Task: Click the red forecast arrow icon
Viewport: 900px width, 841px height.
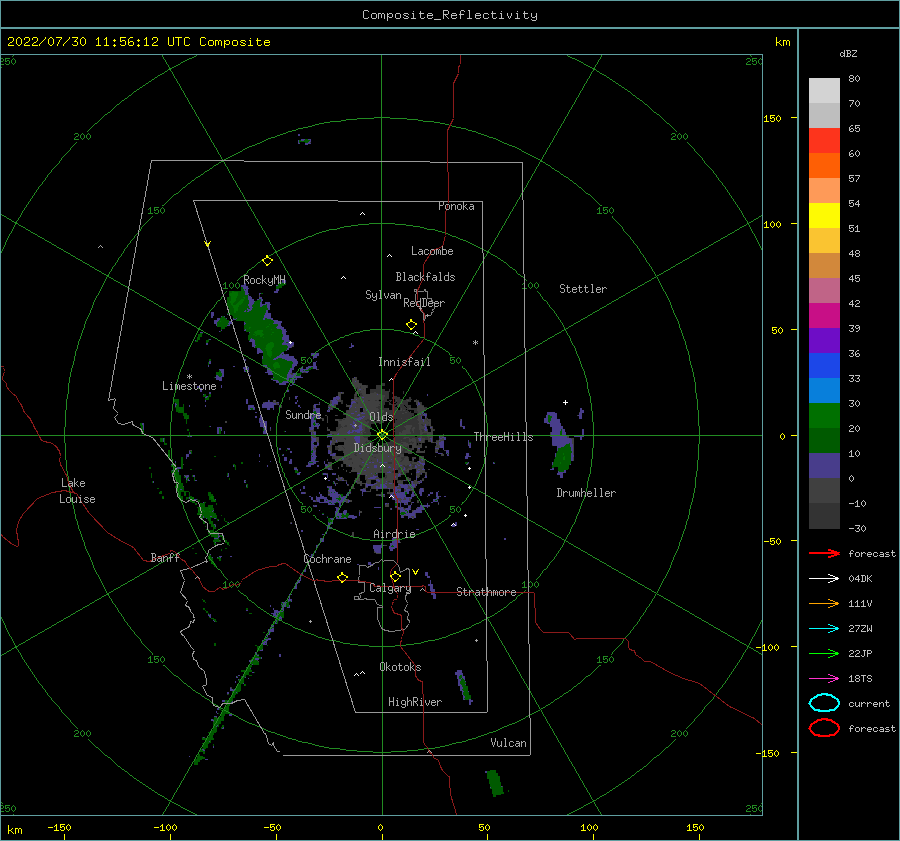Action: [824, 553]
